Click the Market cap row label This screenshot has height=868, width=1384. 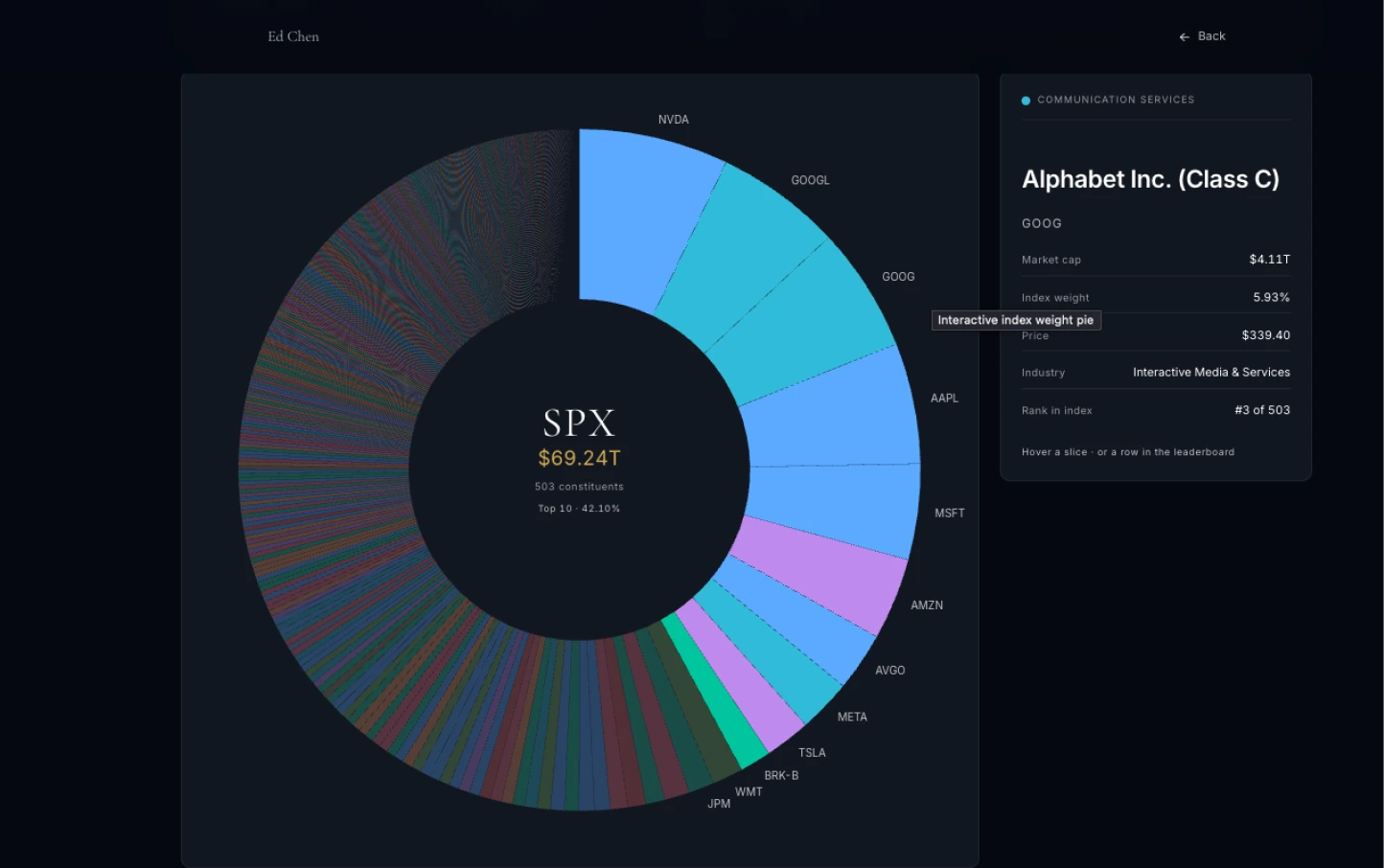(x=1051, y=260)
